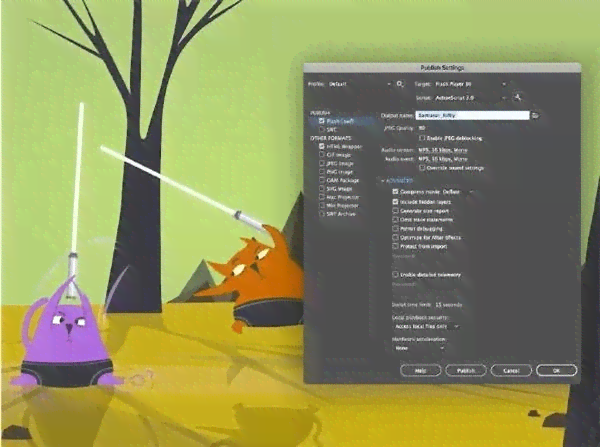Enable the Win Projector checkbox
This screenshot has height=447, width=600.
coord(321,205)
